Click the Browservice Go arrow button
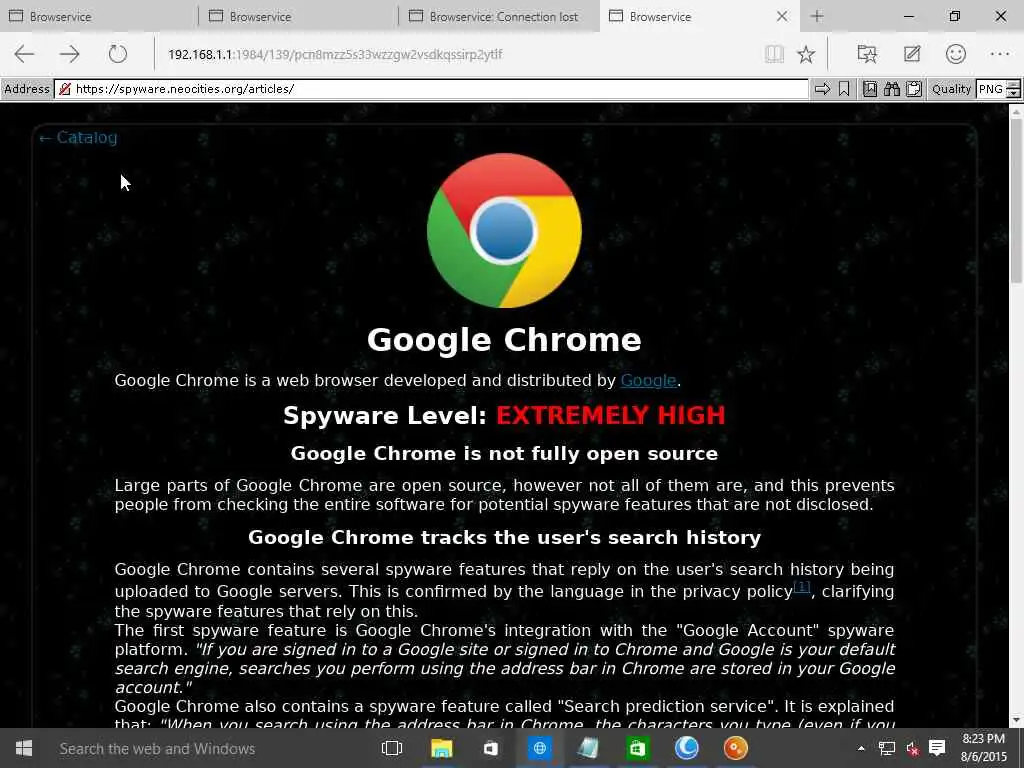1024x768 pixels. (x=822, y=89)
